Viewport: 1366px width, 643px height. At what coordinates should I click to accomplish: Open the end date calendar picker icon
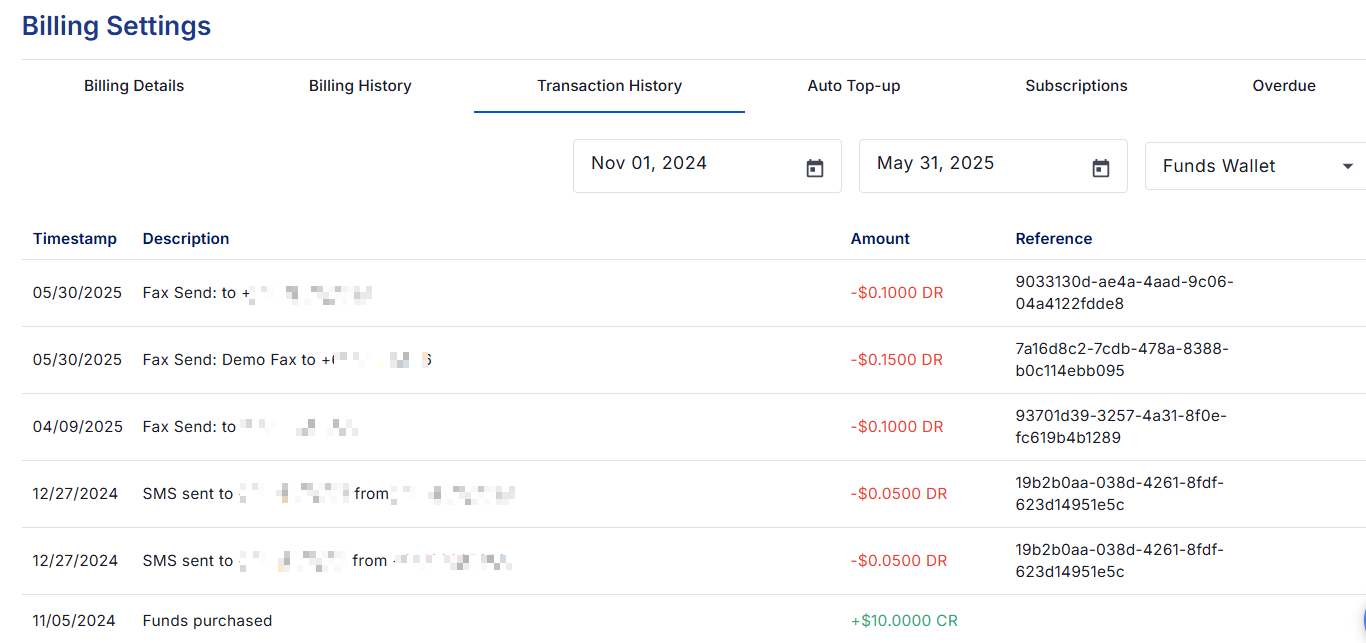coord(1101,169)
